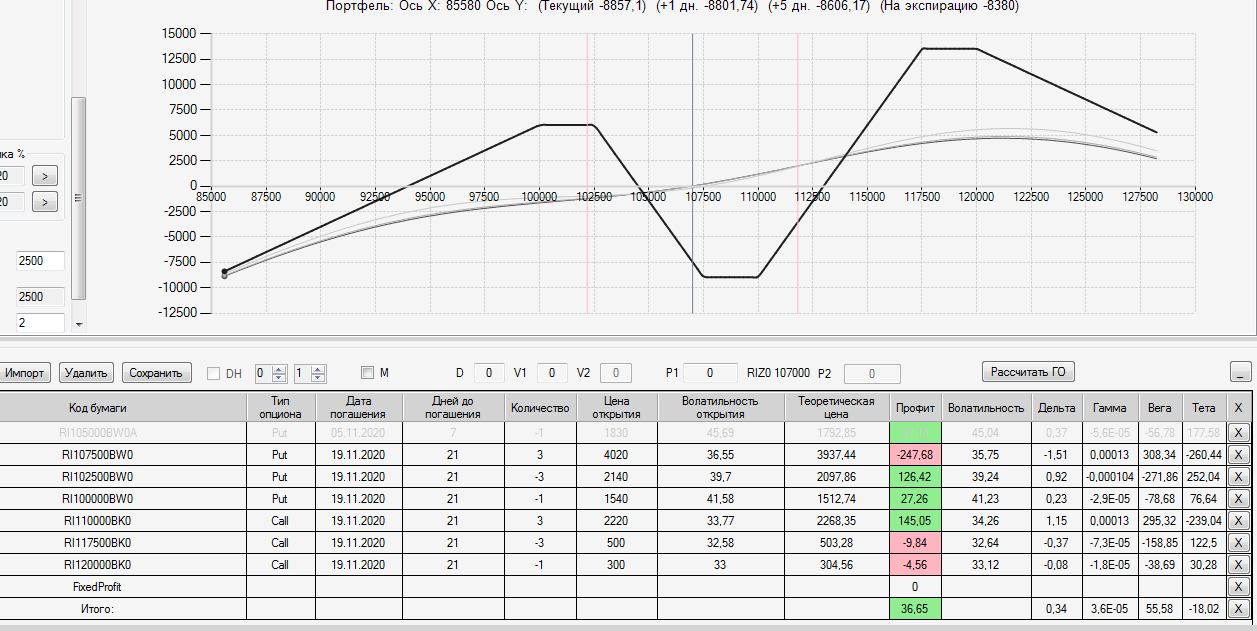Click the Тип опциона column header
The image size is (1257, 631).
click(x=281, y=408)
